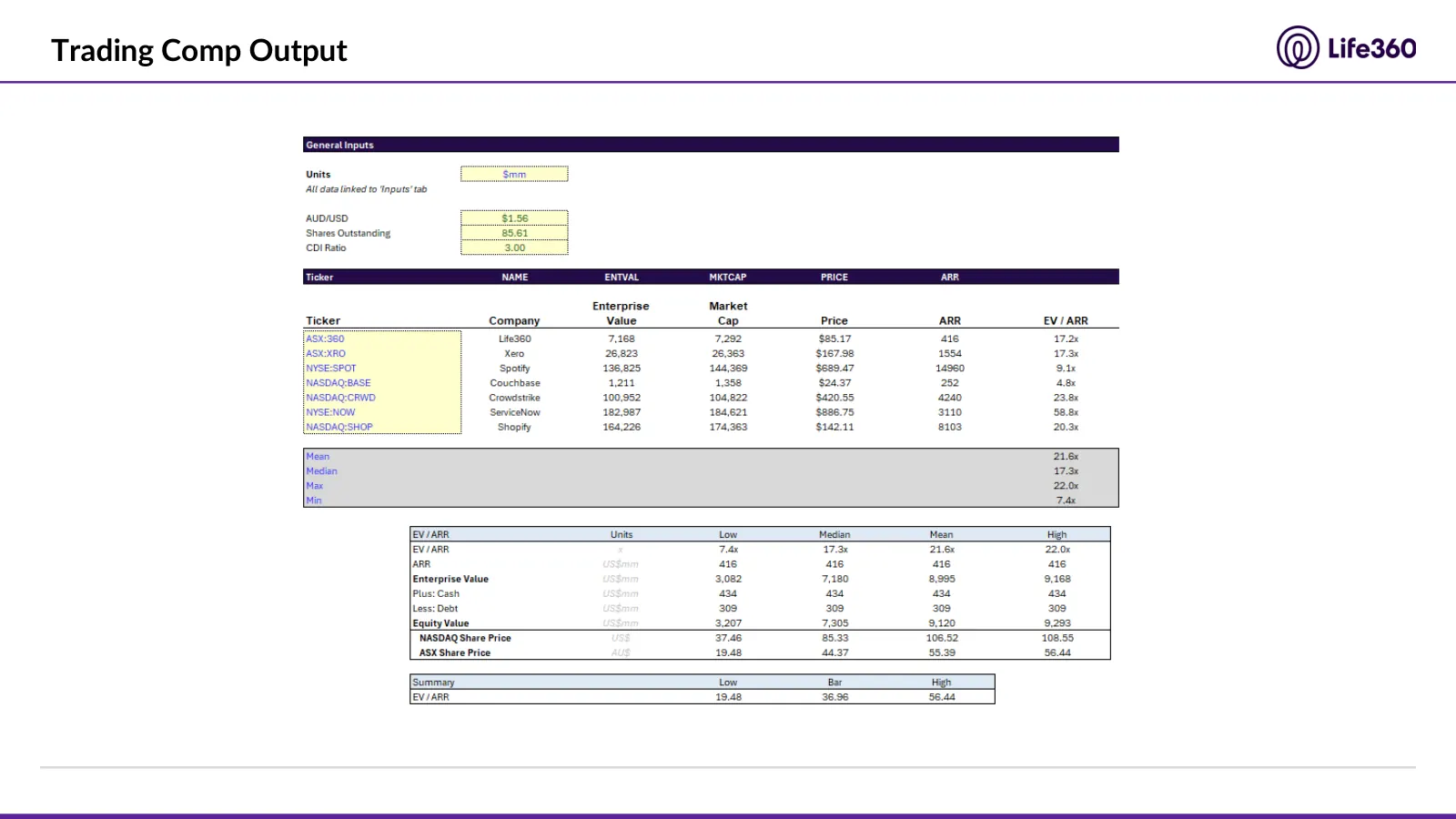1456x819 pixels.
Task: Click the Enterprise Value row label
Action: pyautogui.click(x=450, y=579)
